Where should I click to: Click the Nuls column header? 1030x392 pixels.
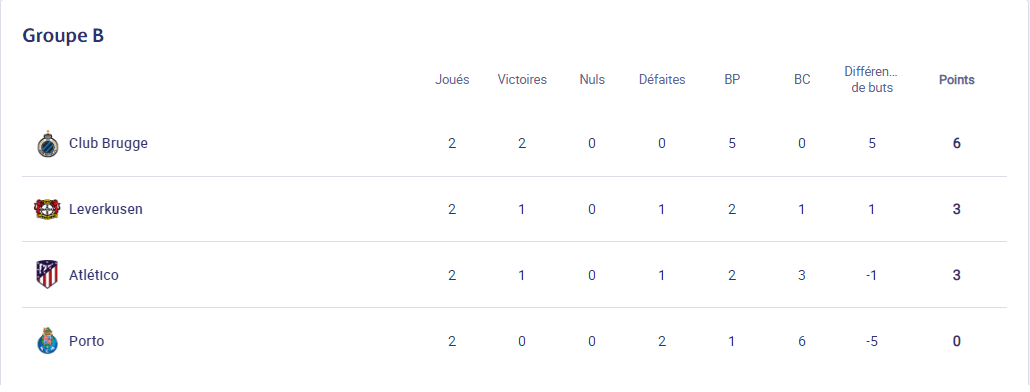[x=592, y=79]
